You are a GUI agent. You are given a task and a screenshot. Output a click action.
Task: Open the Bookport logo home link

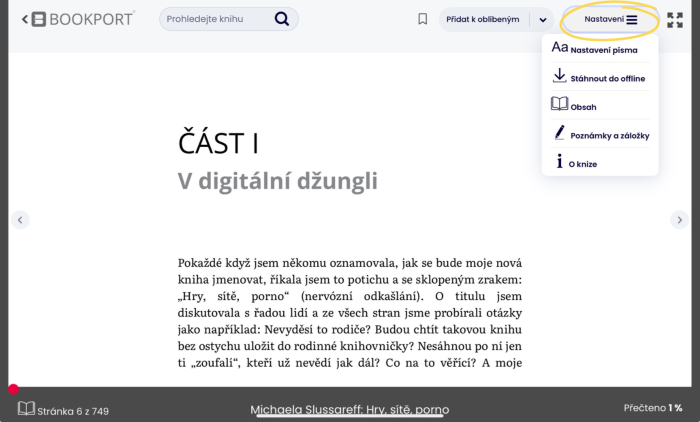83,19
